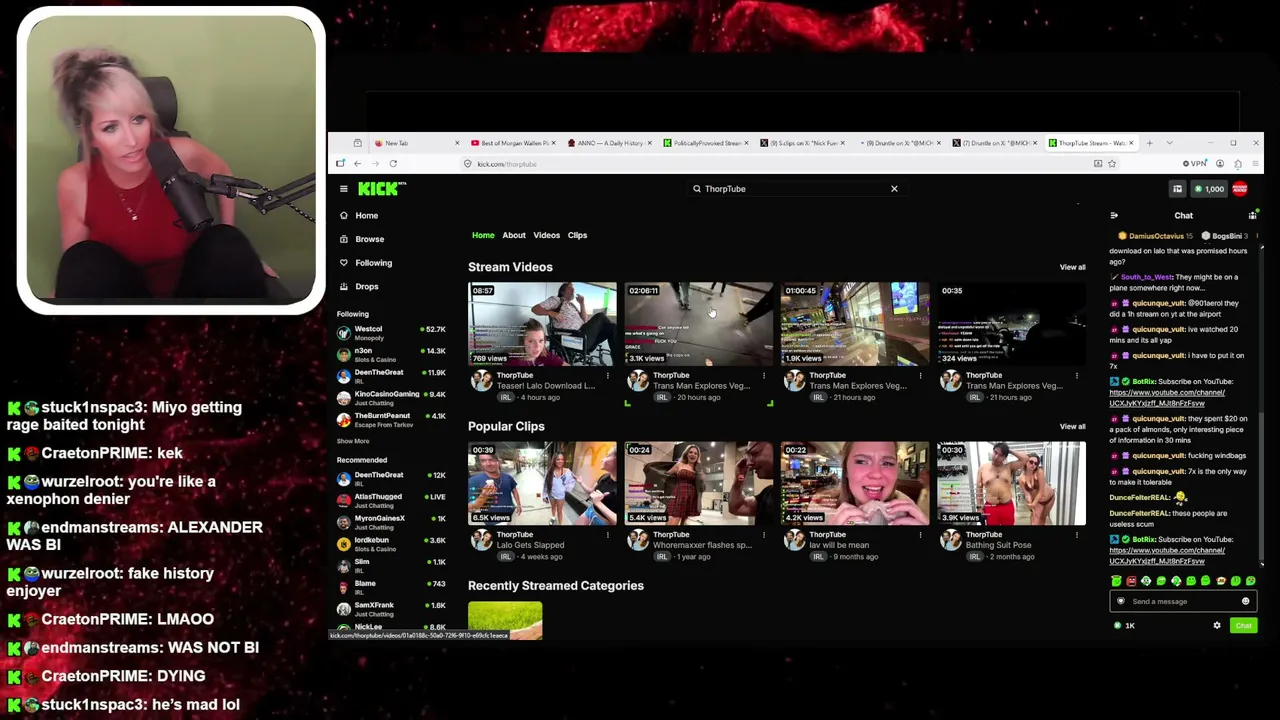The image size is (1280, 720).
Task: Open the 1,000 points balance button
Action: (1208, 189)
